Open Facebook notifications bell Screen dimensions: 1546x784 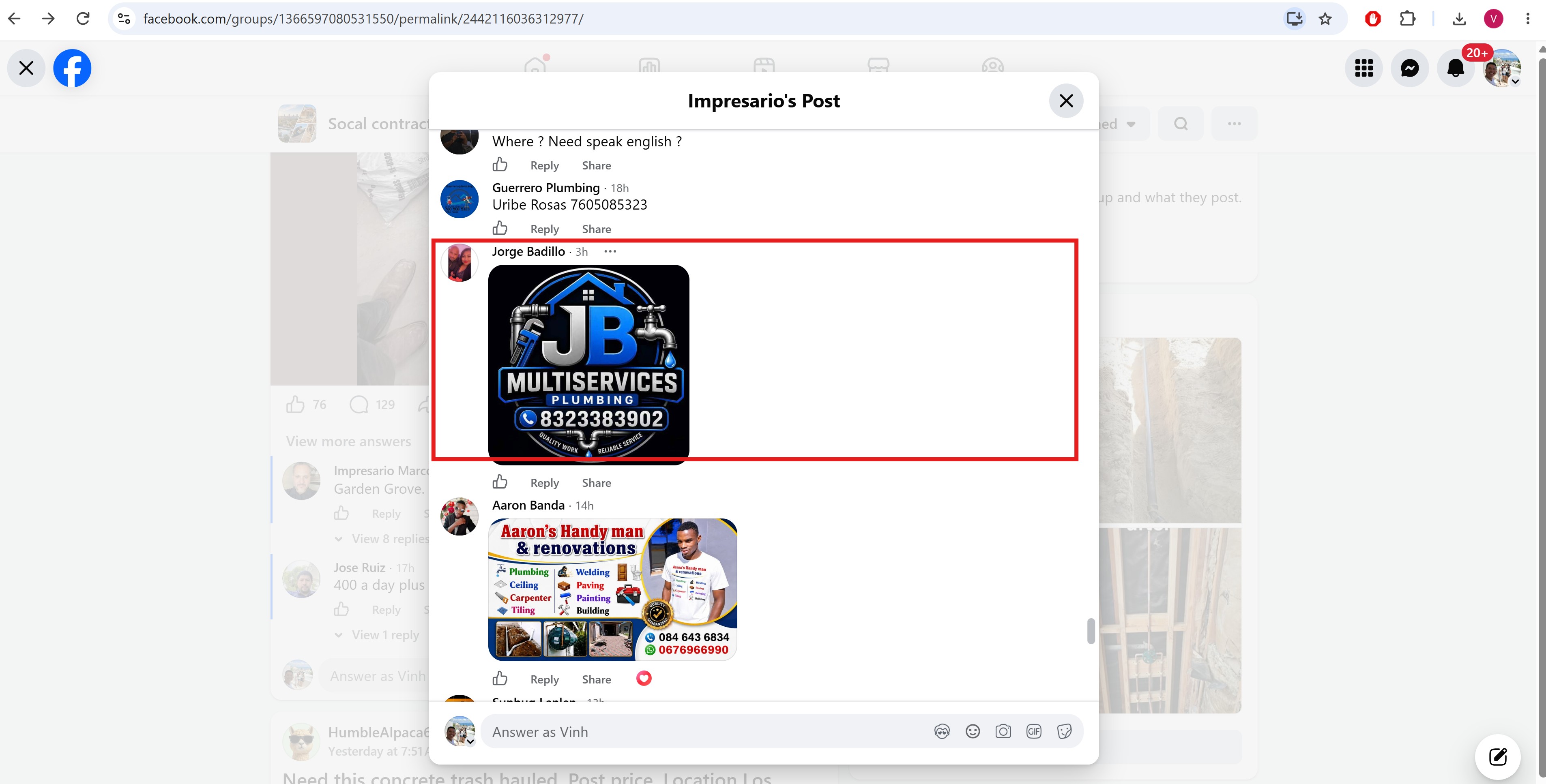[x=1456, y=68]
